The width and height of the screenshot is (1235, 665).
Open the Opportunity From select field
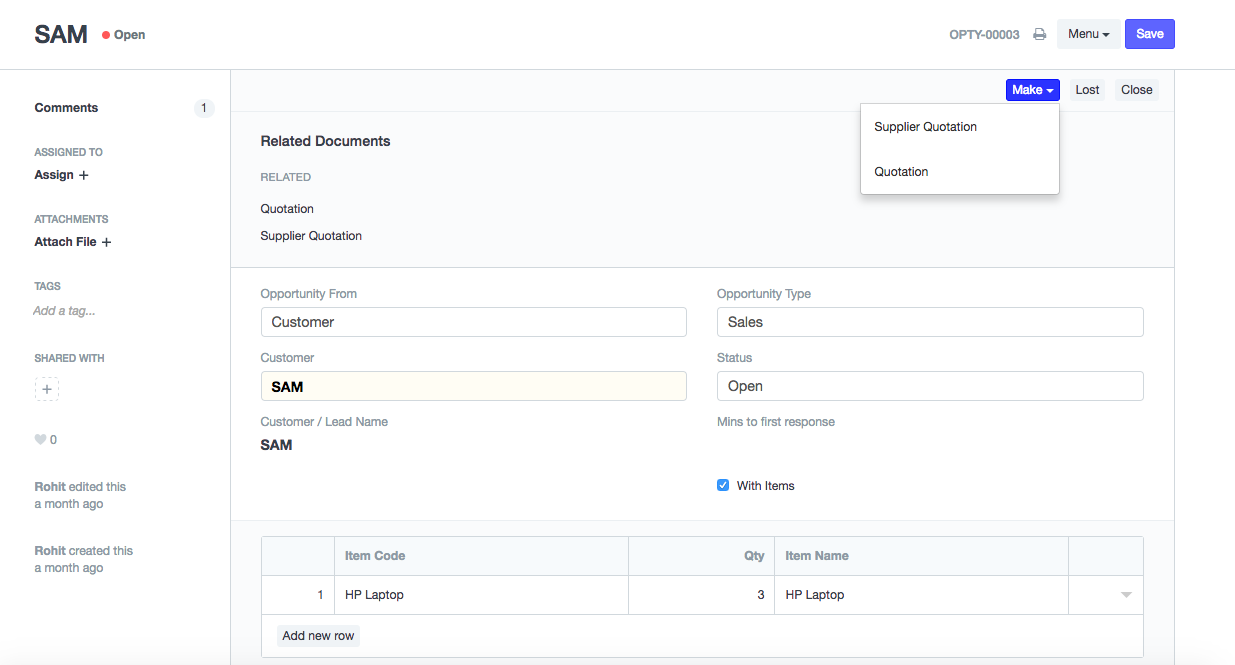473,322
